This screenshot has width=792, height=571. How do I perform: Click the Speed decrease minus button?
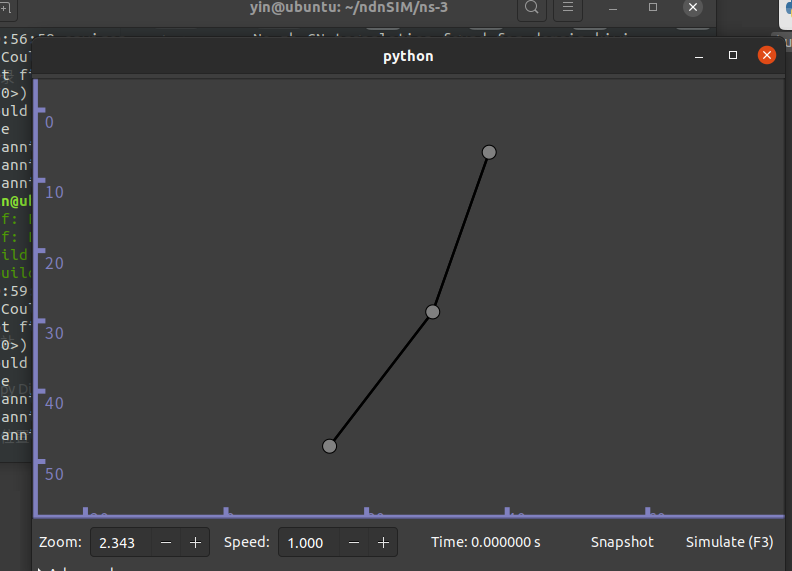click(354, 543)
